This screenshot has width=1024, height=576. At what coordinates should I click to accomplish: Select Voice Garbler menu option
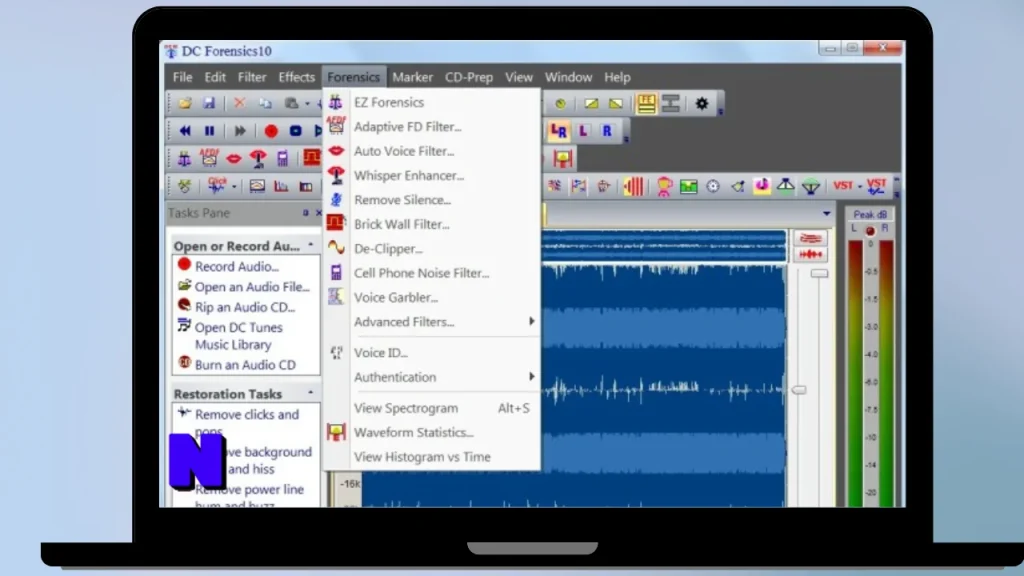[432, 297]
